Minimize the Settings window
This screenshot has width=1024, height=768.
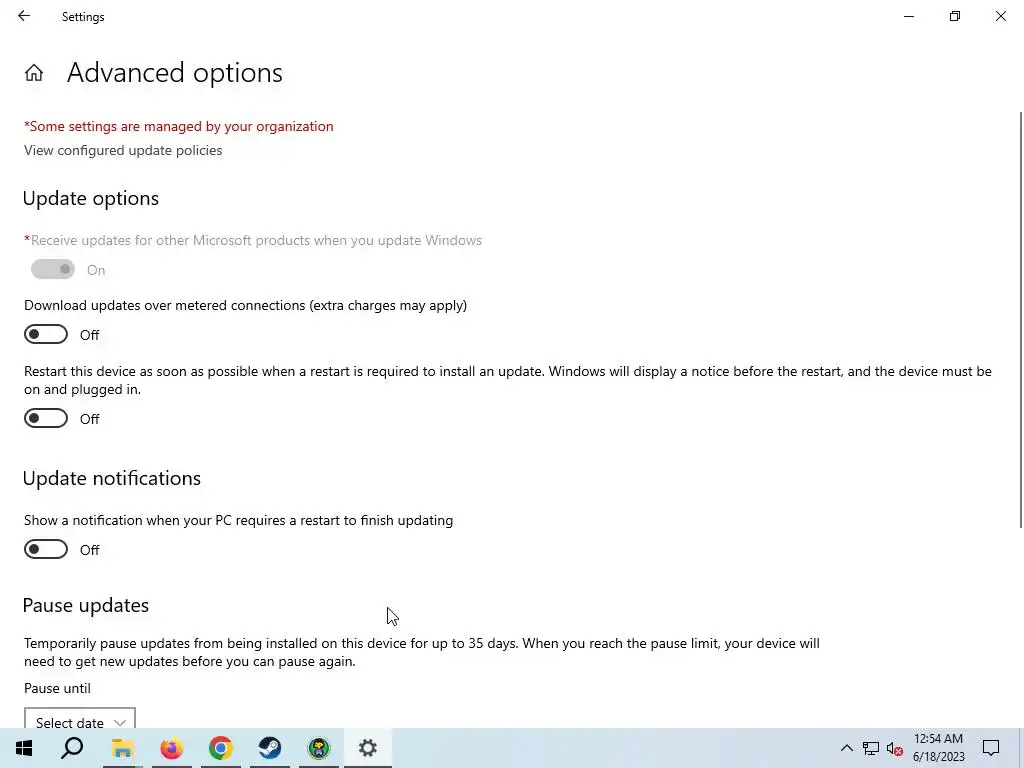click(x=908, y=16)
